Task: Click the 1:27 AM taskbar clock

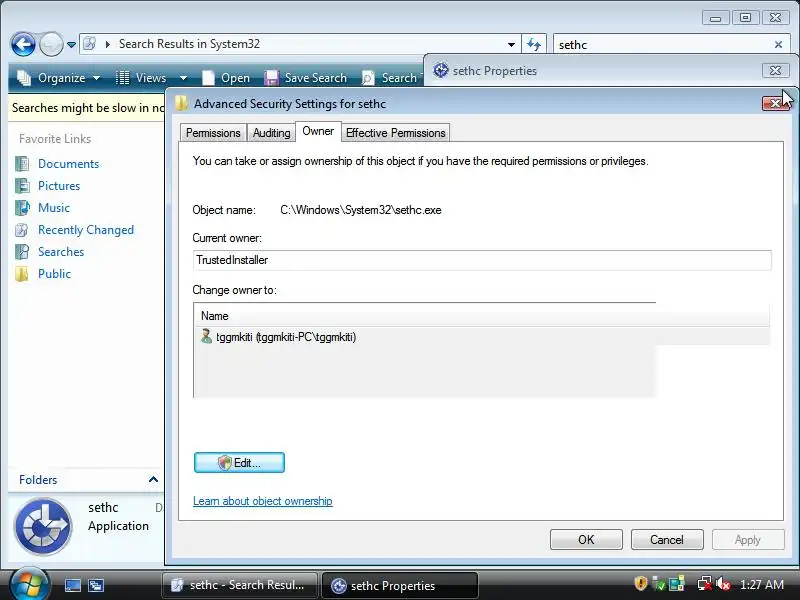Action: click(x=761, y=585)
